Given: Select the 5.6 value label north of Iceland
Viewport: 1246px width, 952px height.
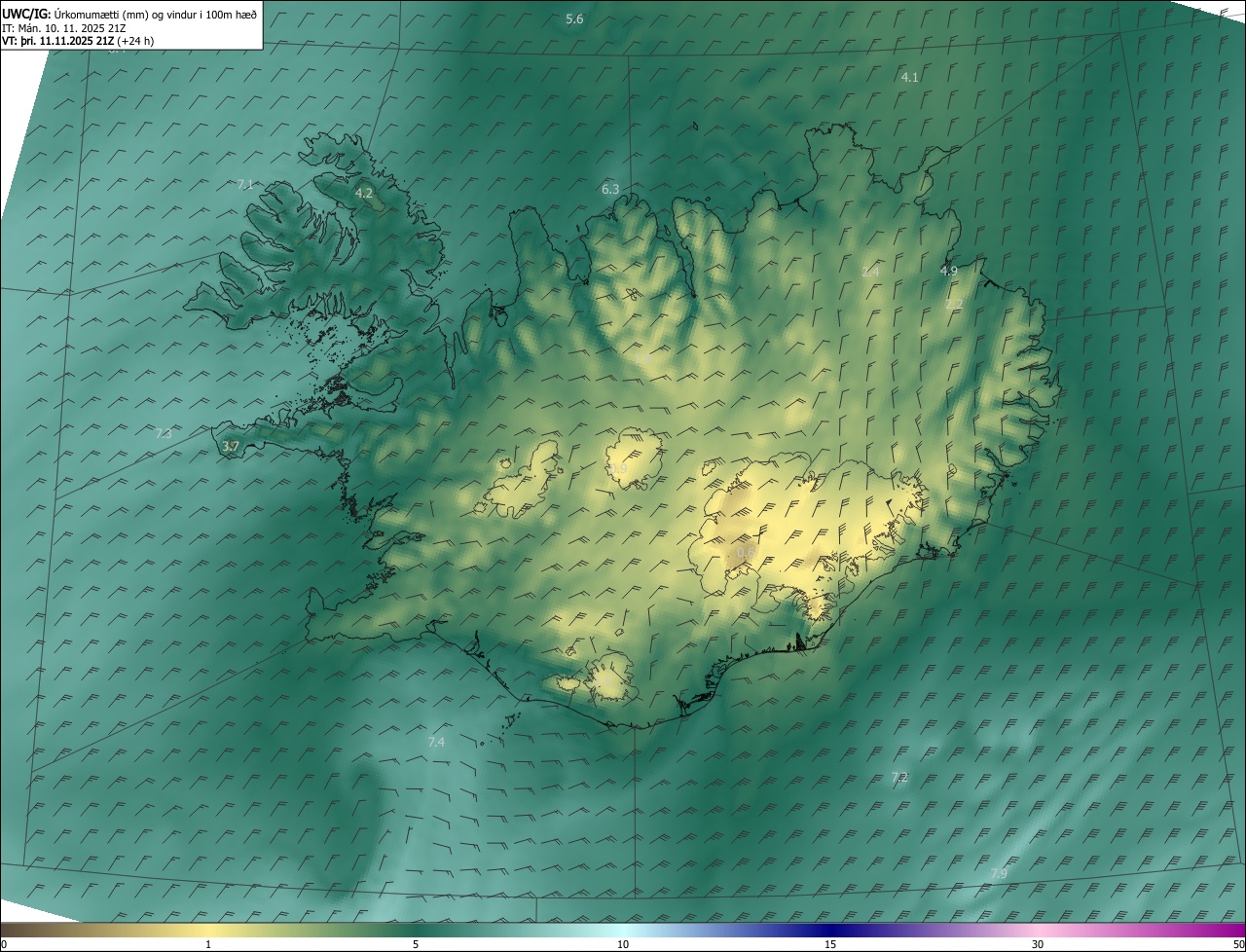Looking at the screenshot, I should click(574, 19).
